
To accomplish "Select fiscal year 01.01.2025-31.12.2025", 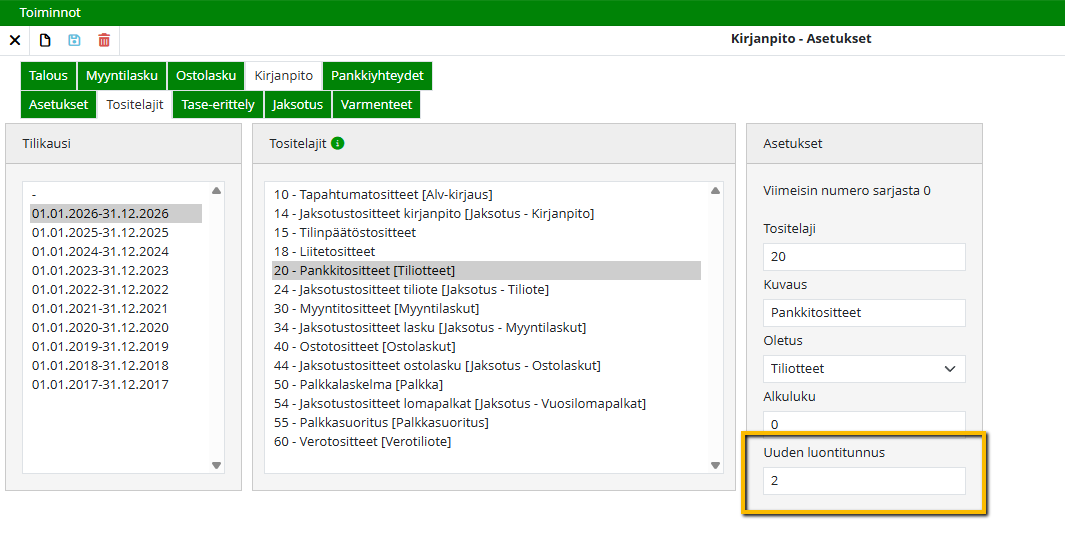I will click(100, 232).
